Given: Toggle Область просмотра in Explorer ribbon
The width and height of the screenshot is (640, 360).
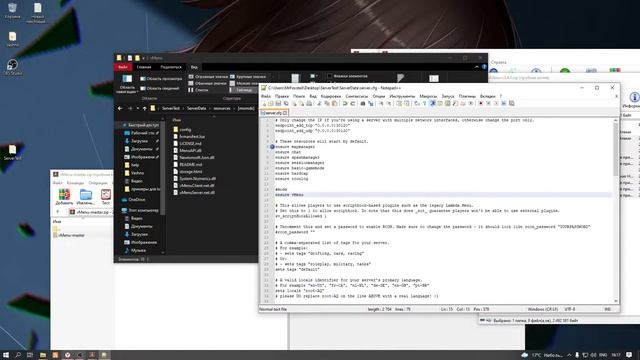Looking at the screenshot, I should coord(161,78).
